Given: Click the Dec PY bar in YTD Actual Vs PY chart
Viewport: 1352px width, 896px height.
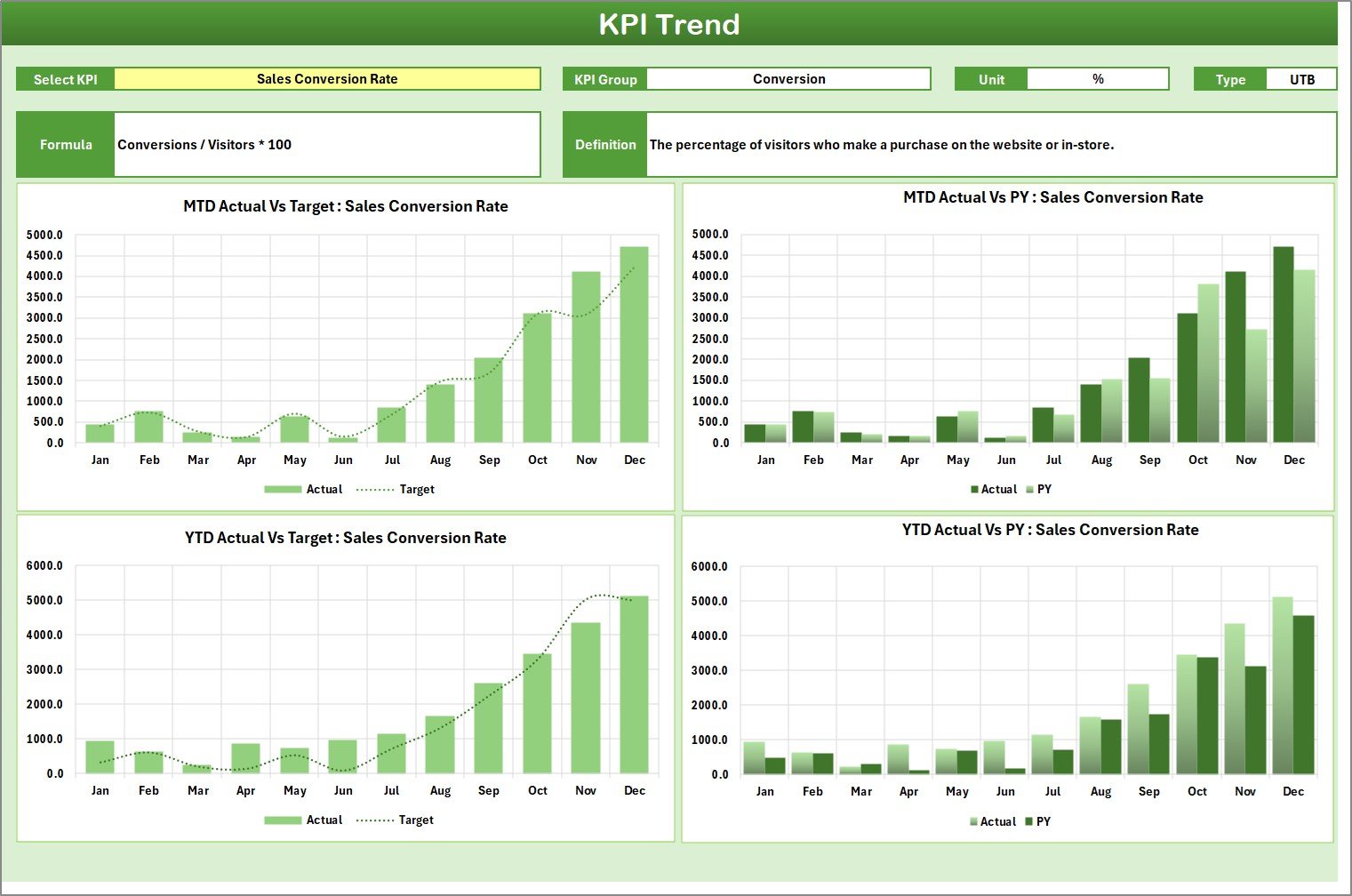Looking at the screenshot, I should 1303,695.
